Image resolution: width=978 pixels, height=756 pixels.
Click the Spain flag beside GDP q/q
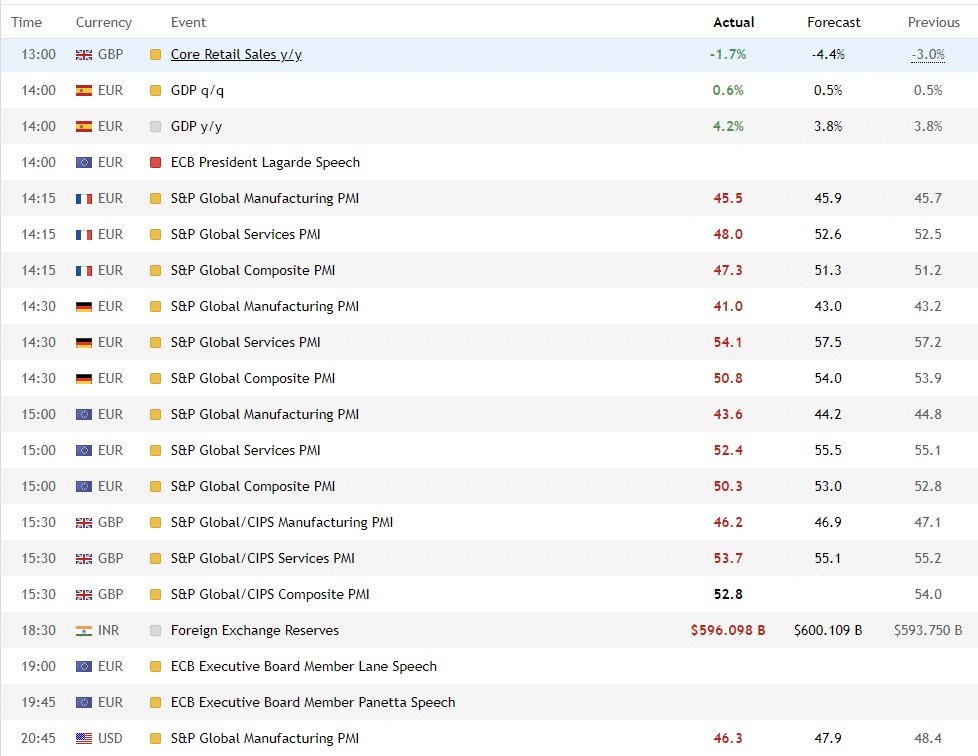pos(84,90)
